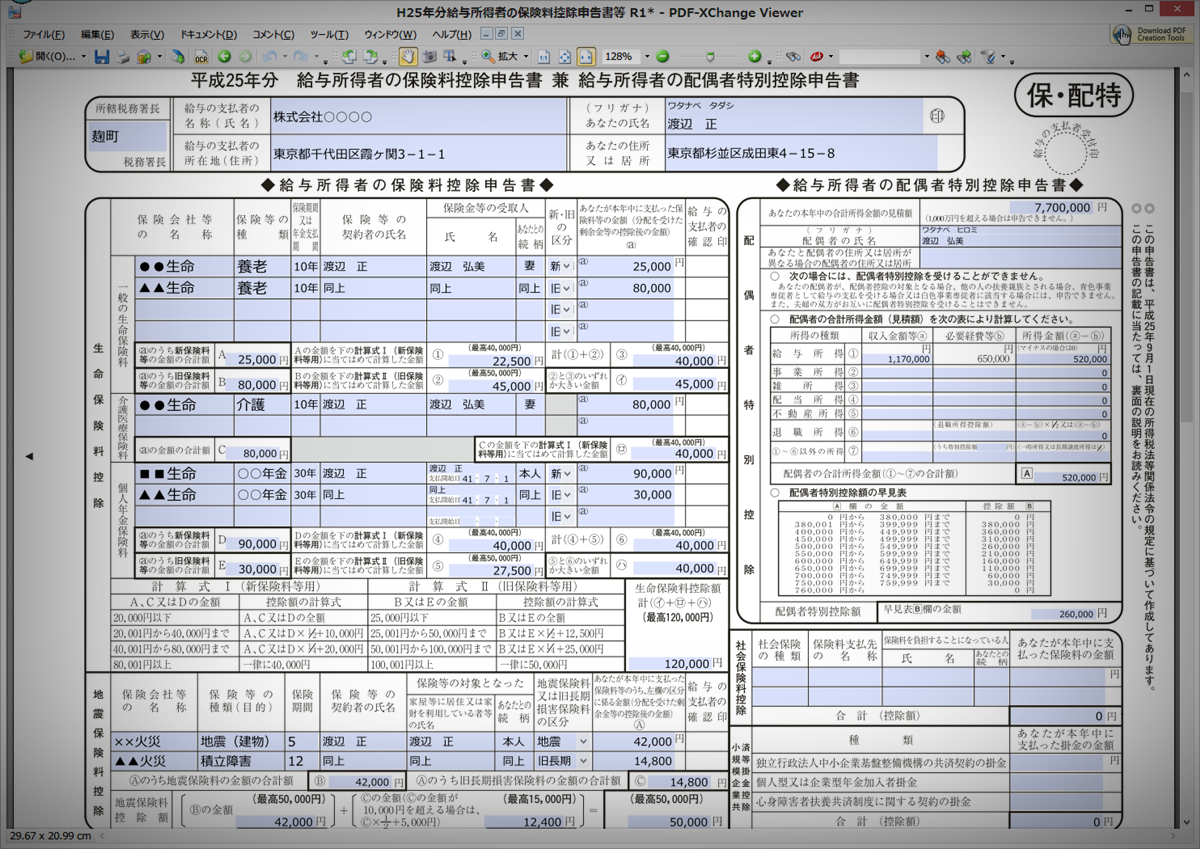Viewport: 1200px width, 849px height.
Task: Open the コメント(C) menu
Action: click(274, 34)
